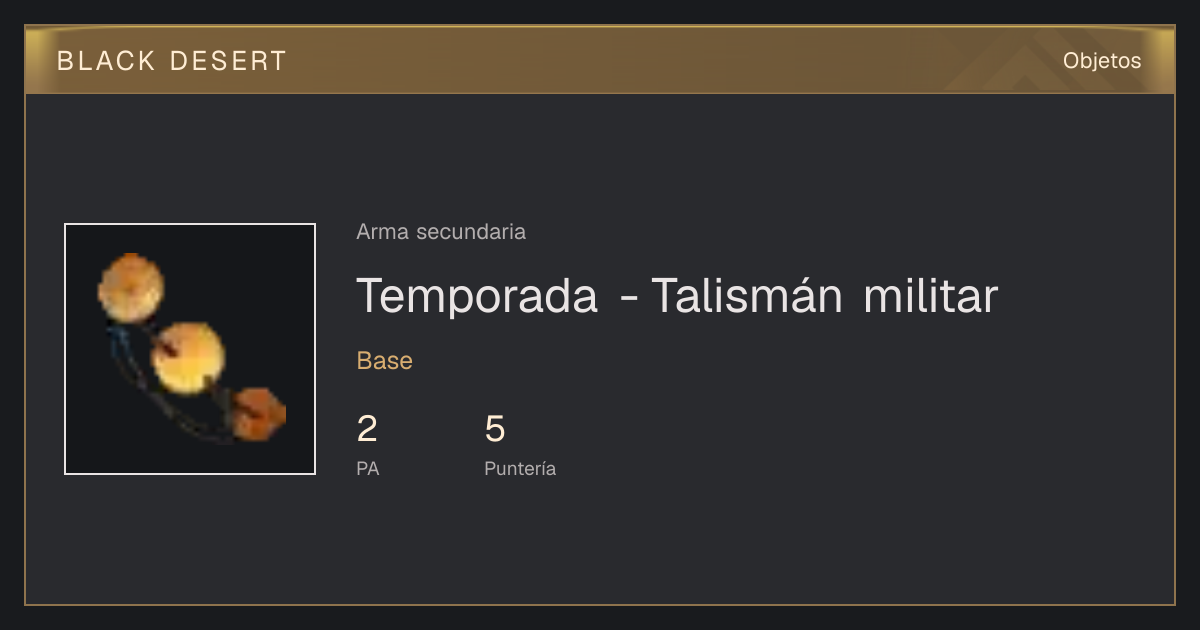1200x630 pixels.
Task: Click the dash between Temporada and Talismán
Action: [626, 299]
